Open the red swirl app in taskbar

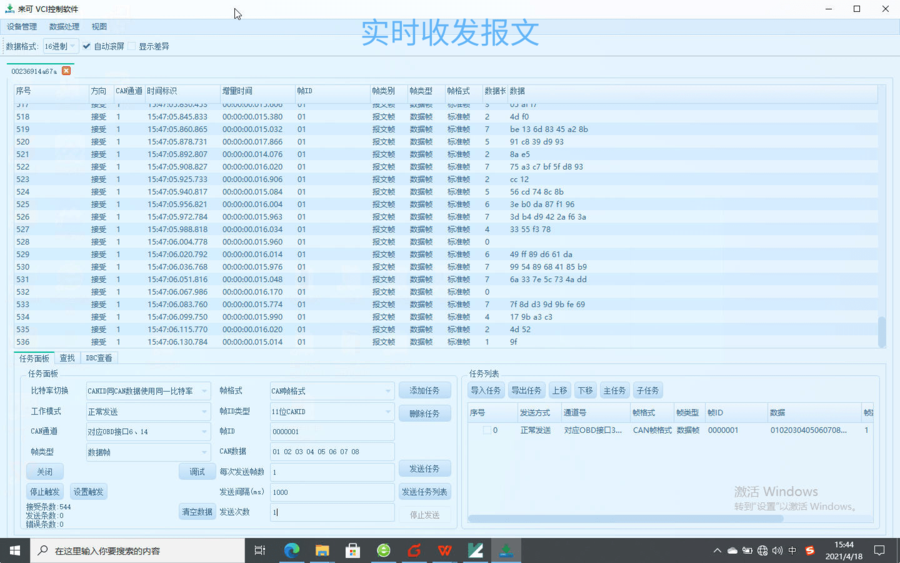[x=414, y=550]
